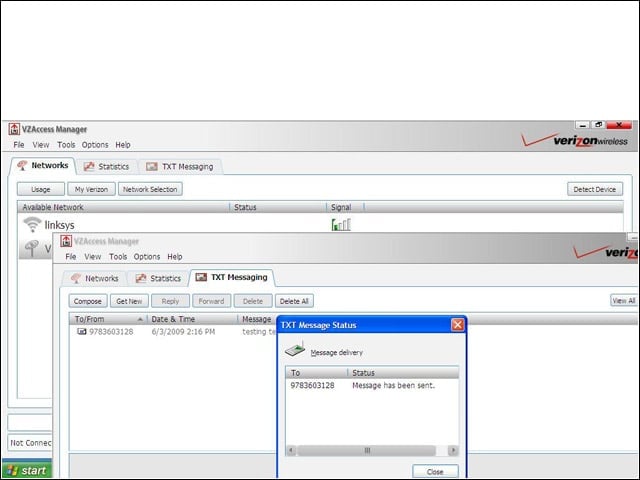This screenshot has width=640, height=480.
Task: Select 9783603128 in status dialog
Action: click(312, 385)
